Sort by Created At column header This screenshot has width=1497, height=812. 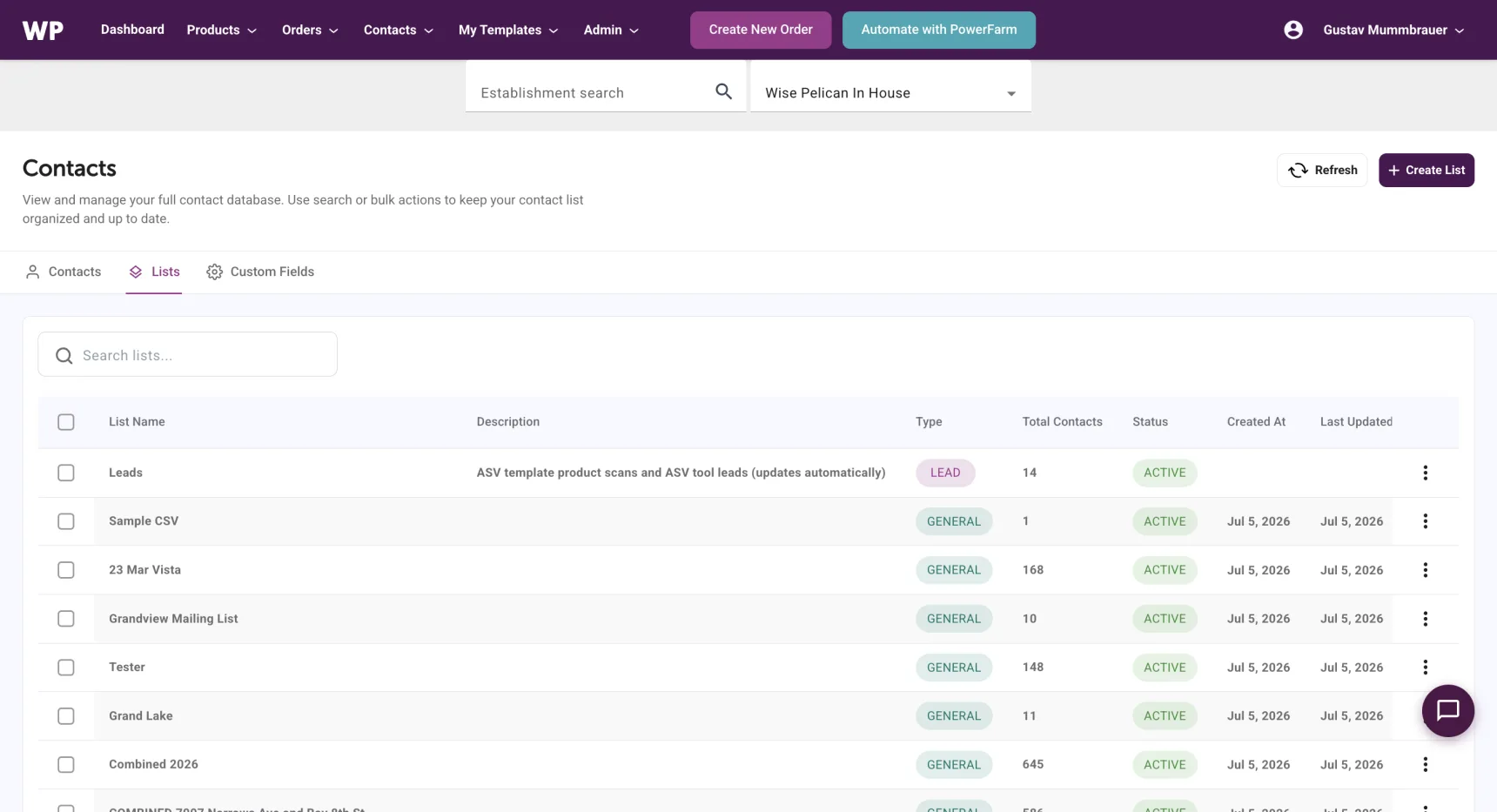1256,421
